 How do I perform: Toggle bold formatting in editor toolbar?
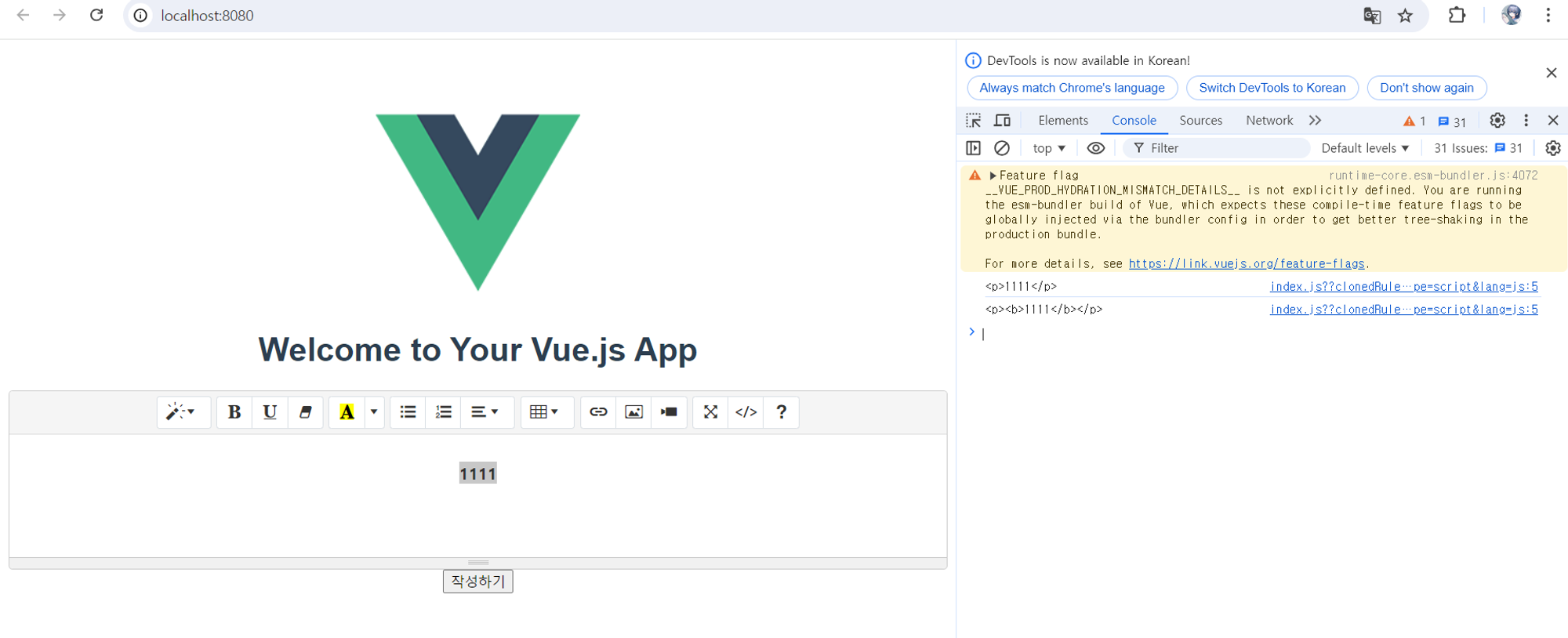pyautogui.click(x=234, y=412)
